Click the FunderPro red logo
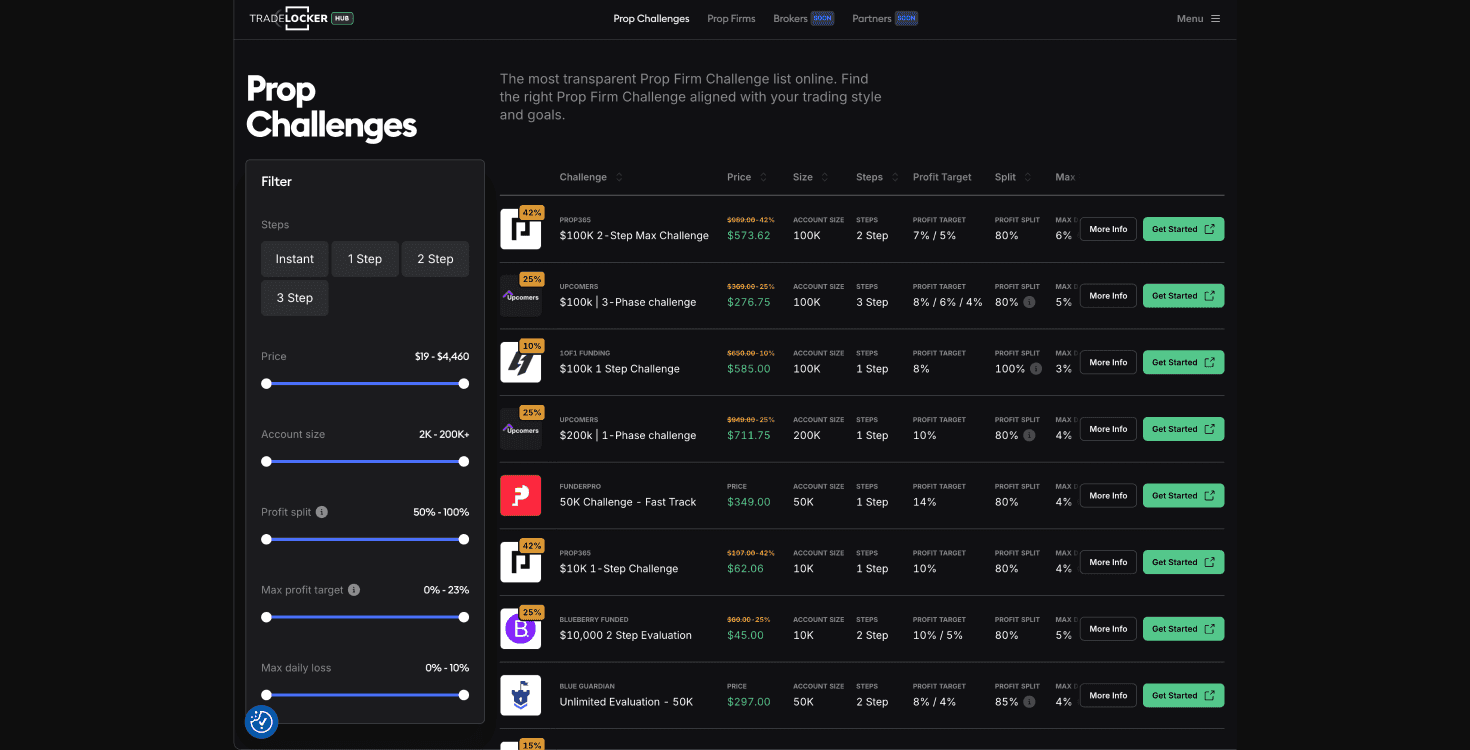The width and height of the screenshot is (1470, 750). 520,496
